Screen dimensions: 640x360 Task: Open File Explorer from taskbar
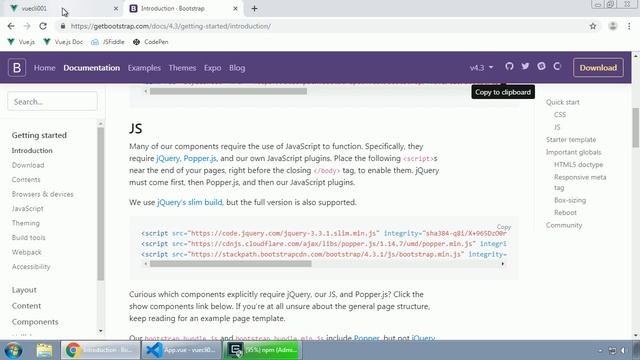pos(44,350)
